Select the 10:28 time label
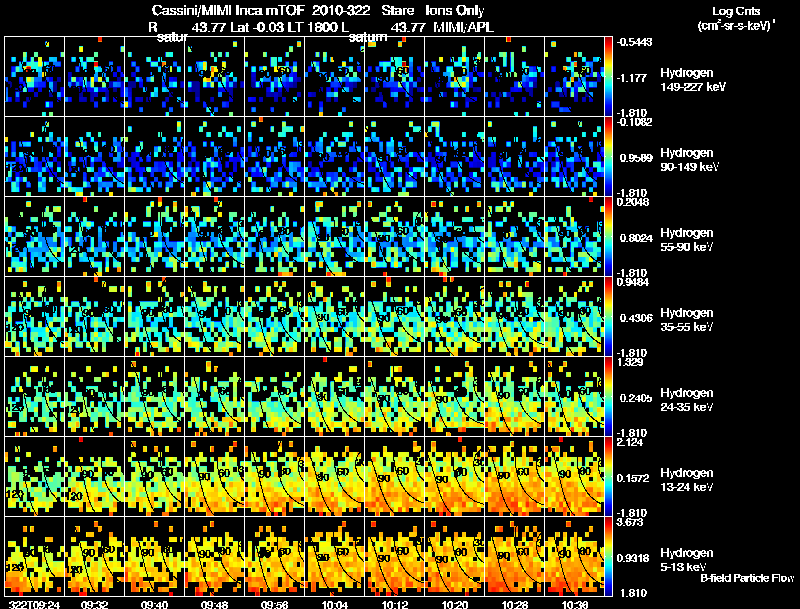800x609 pixels. (515, 605)
